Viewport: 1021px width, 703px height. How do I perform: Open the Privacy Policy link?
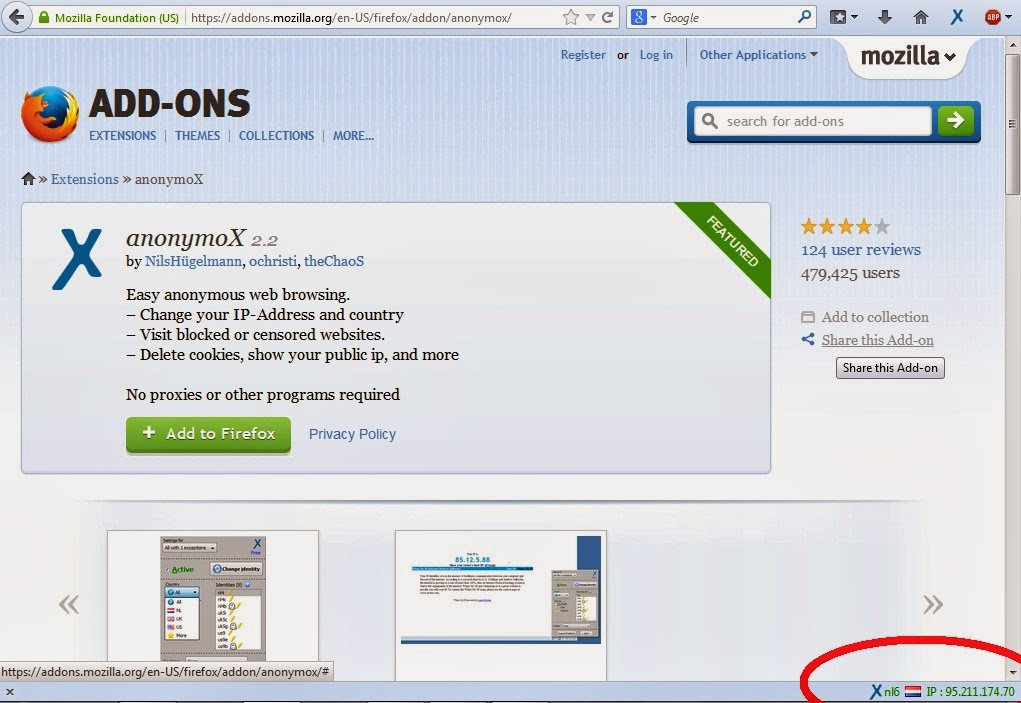tap(352, 434)
